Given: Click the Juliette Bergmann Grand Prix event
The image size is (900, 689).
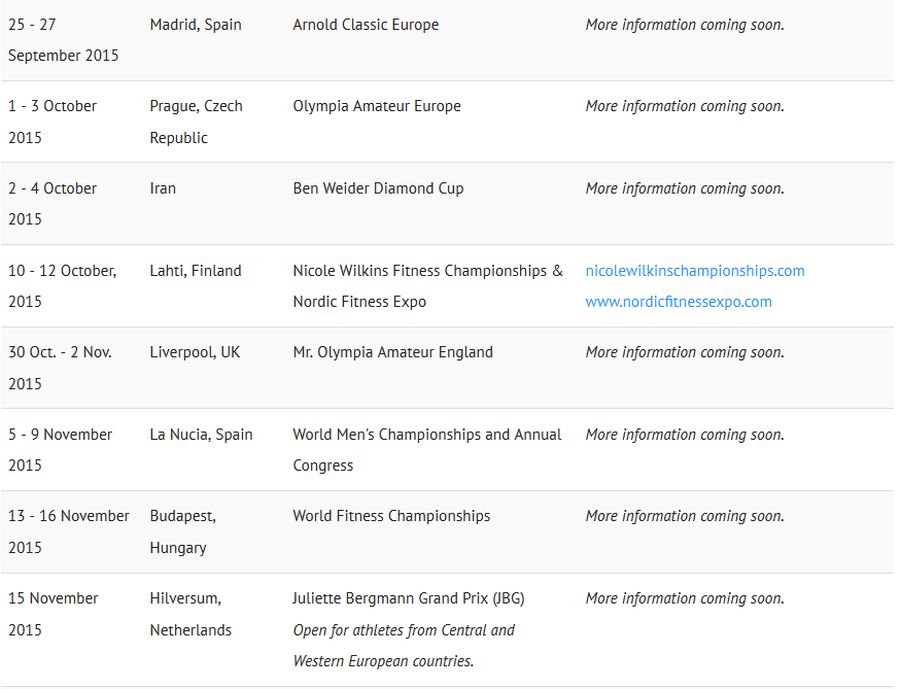Looking at the screenshot, I should (408, 599).
